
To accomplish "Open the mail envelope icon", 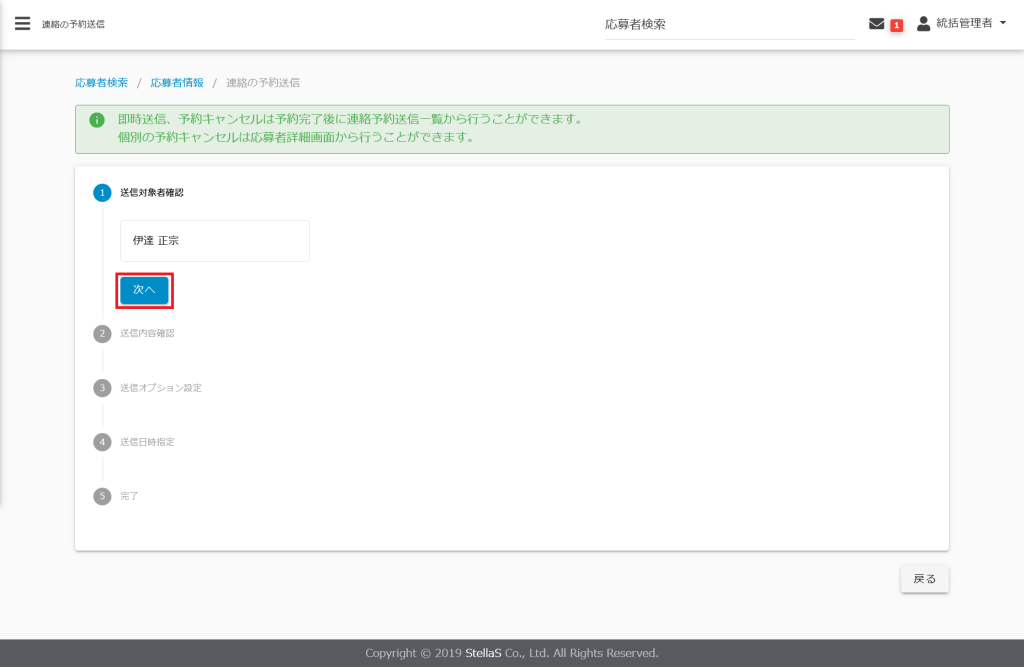I will [x=877, y=24].
